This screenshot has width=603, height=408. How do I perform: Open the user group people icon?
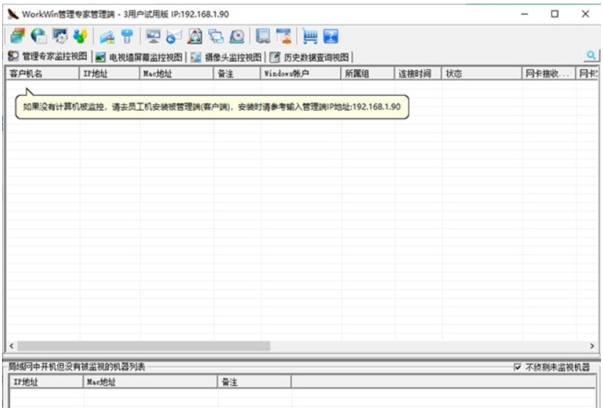tap(80, 36)
